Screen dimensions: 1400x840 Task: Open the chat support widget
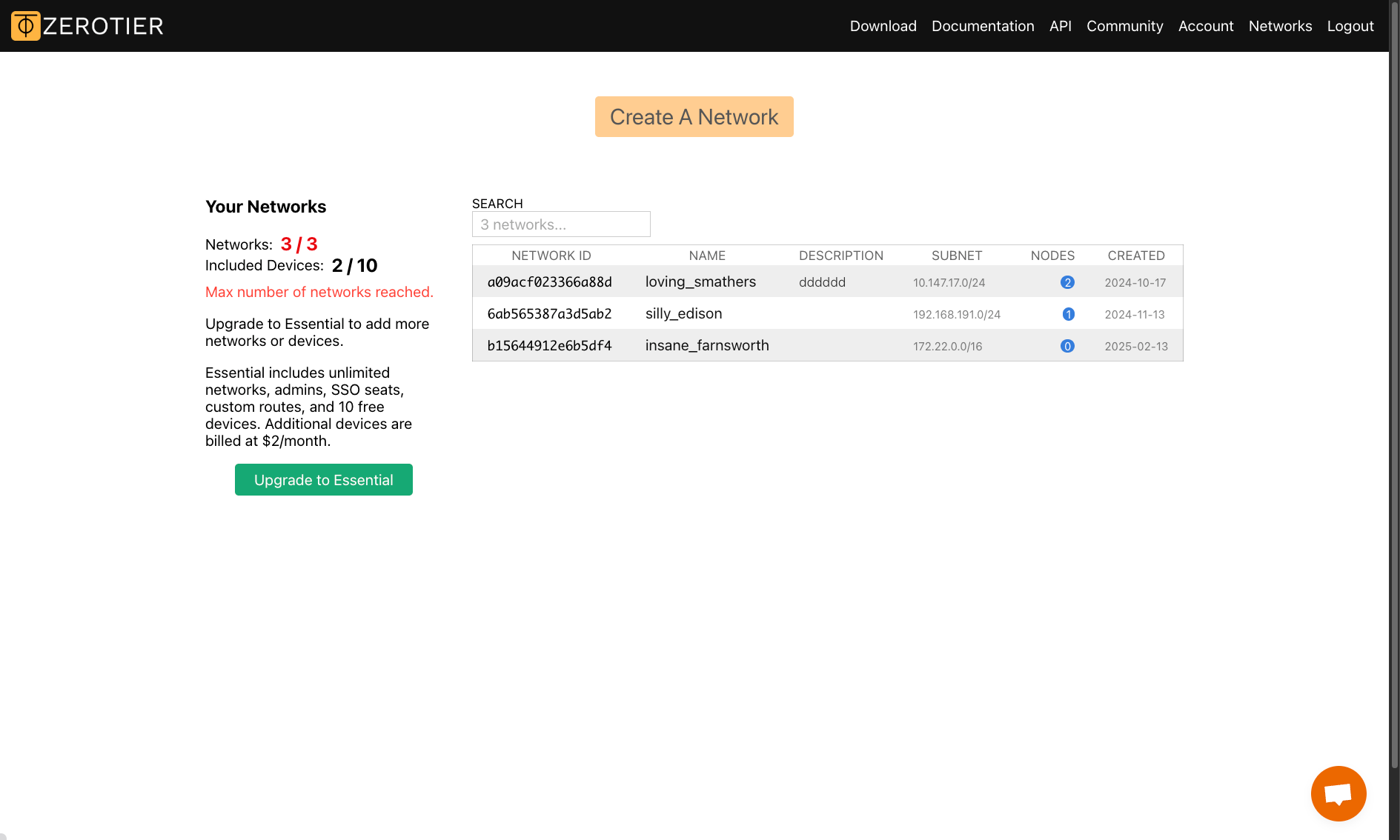coord(1338,793)
